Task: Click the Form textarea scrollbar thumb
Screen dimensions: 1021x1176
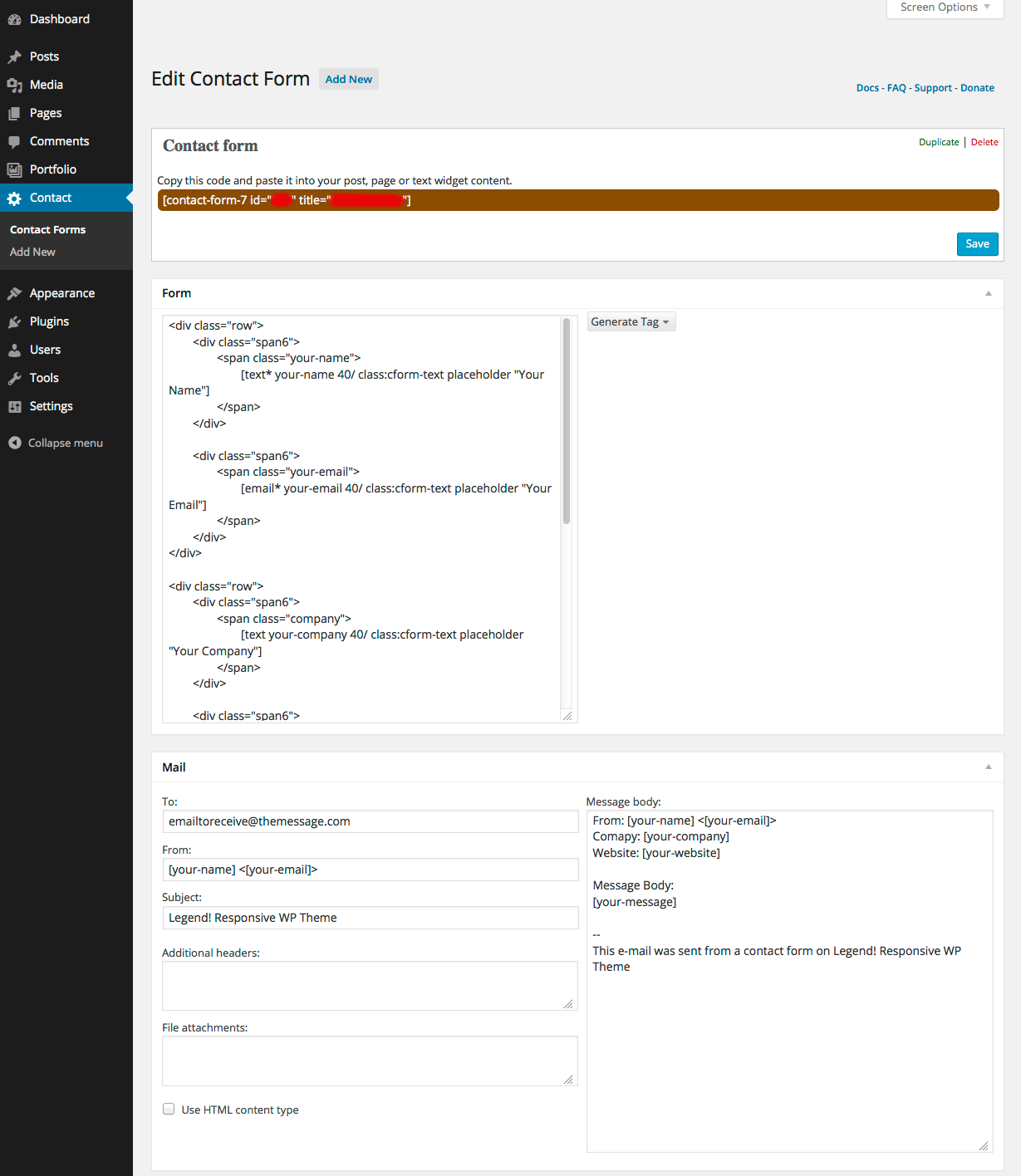Action: click(567, 420)
